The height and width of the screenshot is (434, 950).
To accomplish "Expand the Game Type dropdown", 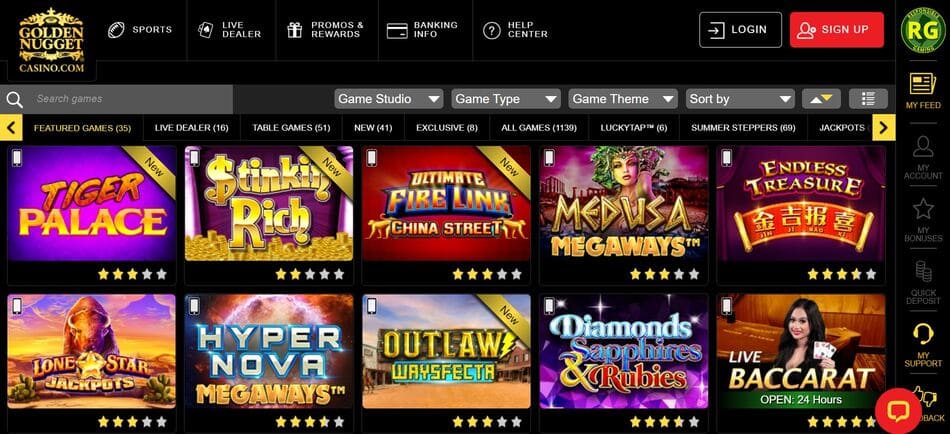I will pyautogui.click(x=505, y=99).
